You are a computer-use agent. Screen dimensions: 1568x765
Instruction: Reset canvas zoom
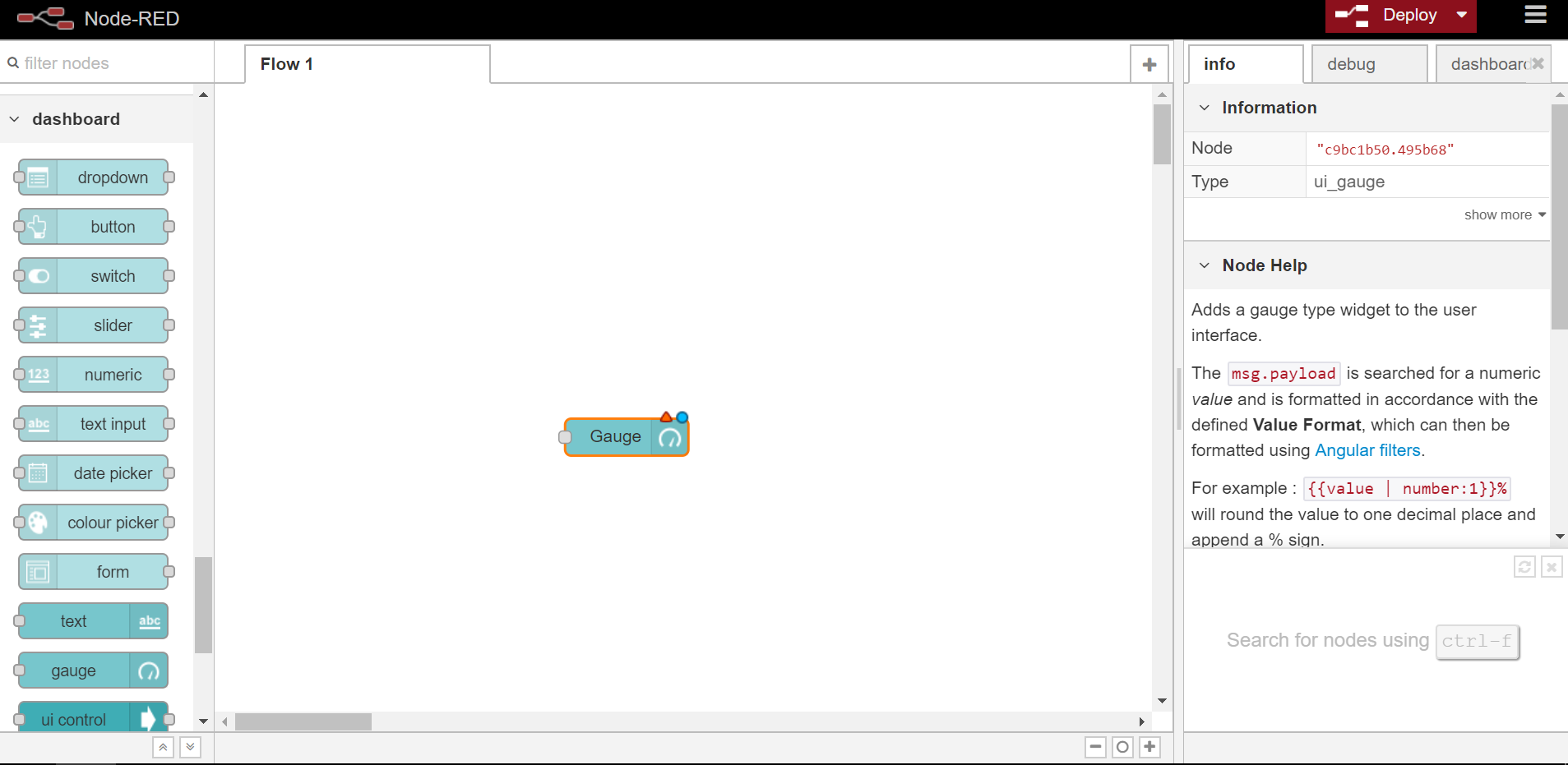point(1122,747)
